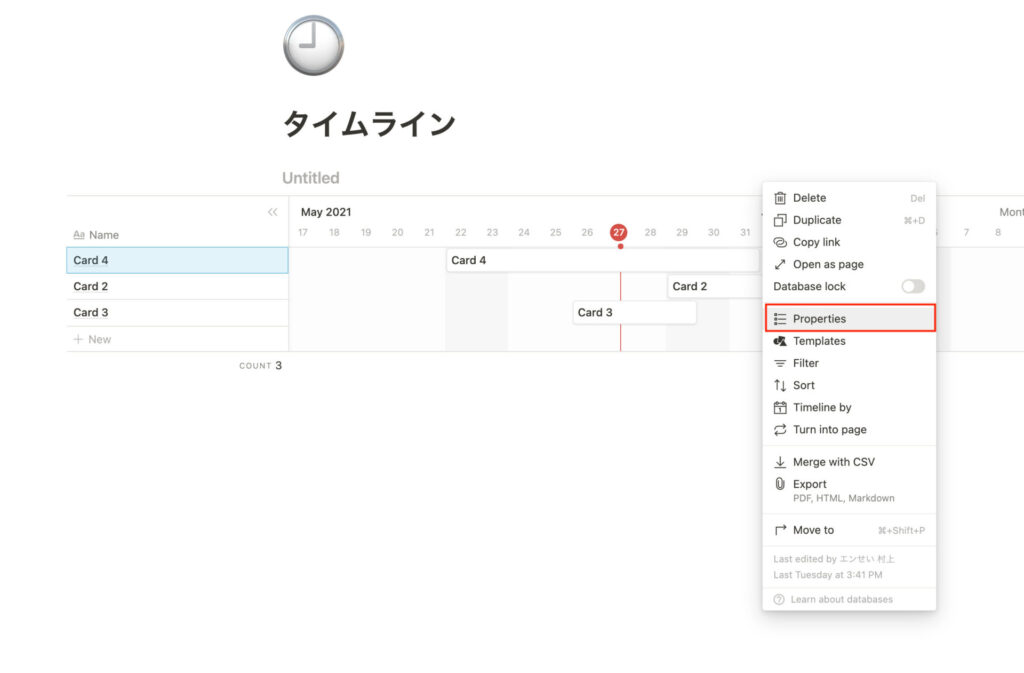Choose Delete from the context menu

pyautogui.click(x=849, y=198)
